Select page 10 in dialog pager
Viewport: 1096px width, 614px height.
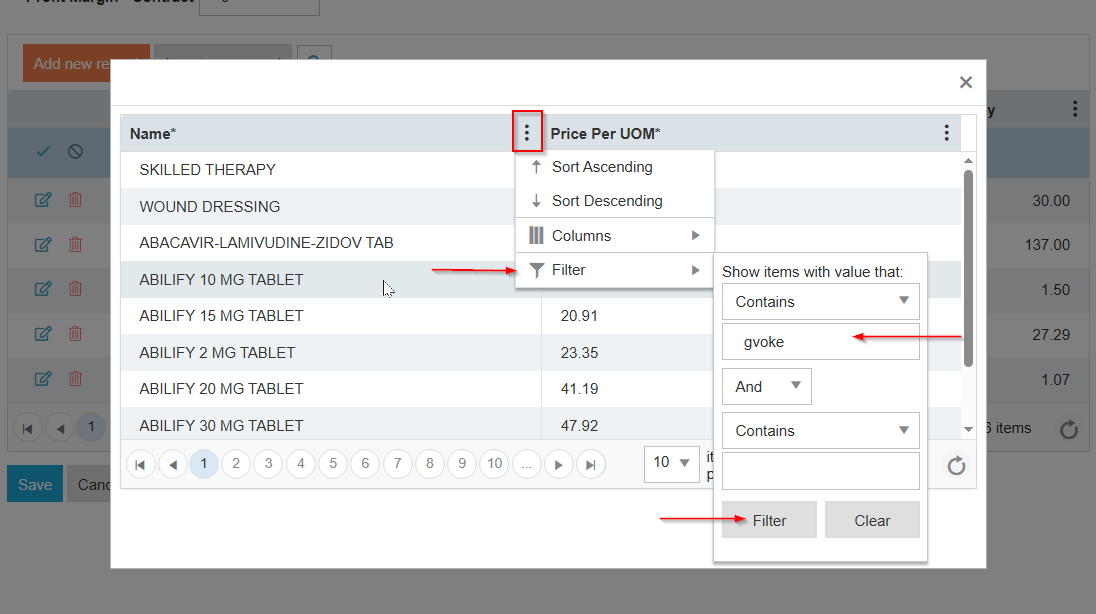[495, 464]
